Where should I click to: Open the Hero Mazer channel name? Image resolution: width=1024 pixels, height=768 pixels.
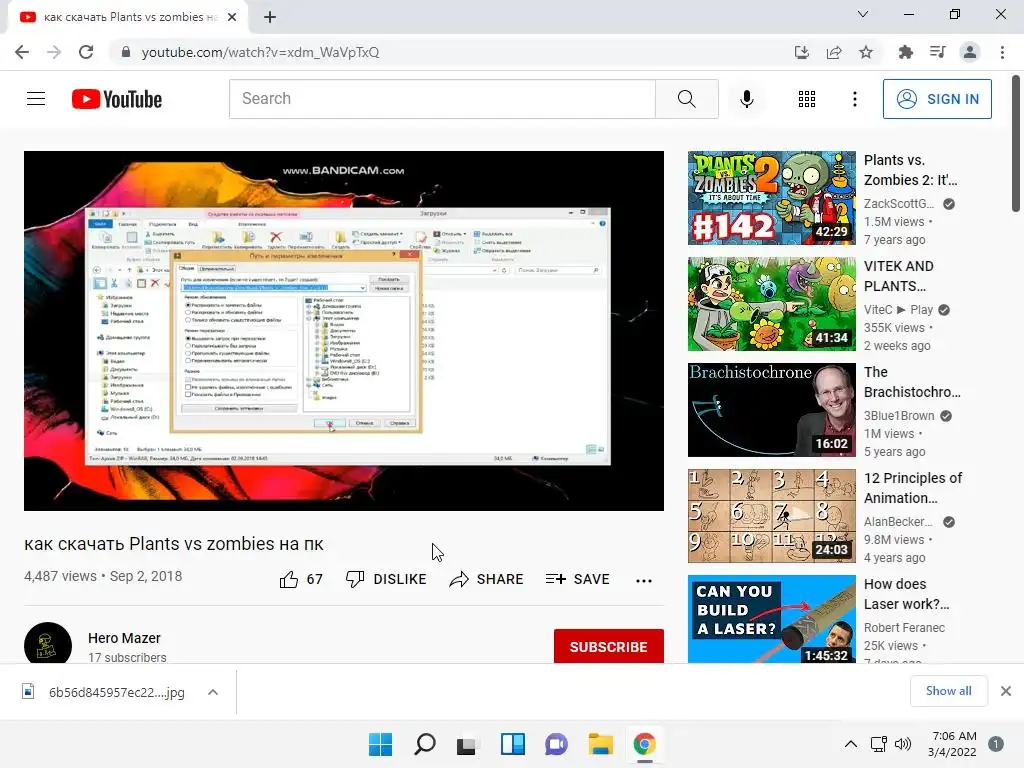coord(124,638)
